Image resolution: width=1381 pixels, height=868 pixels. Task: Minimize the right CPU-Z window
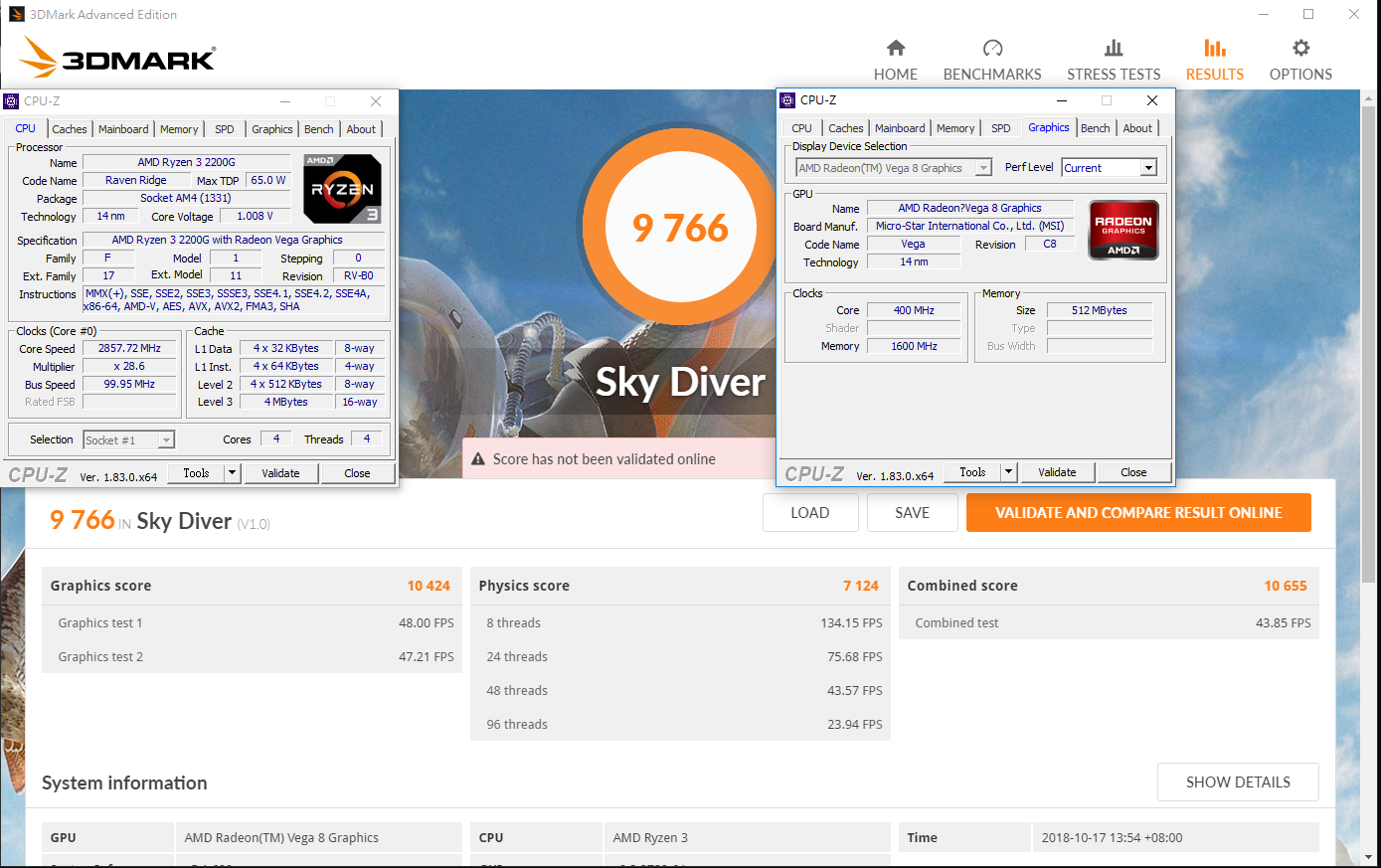[1061, 100]
